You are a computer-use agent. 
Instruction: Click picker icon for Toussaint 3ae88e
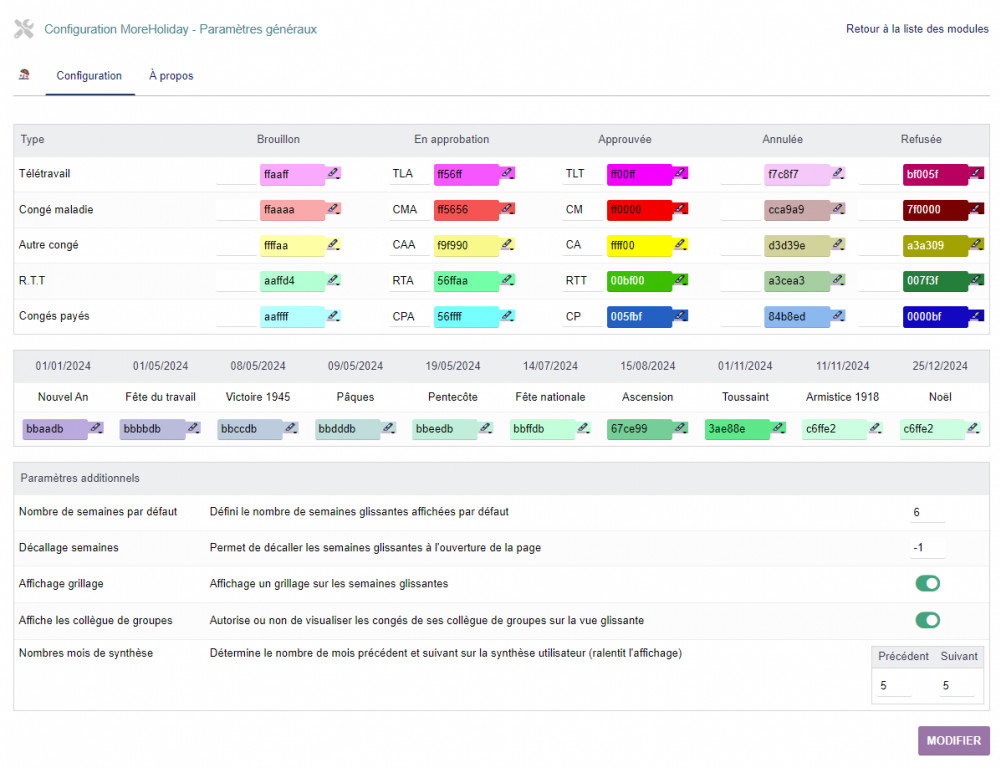tap(778, 428)
